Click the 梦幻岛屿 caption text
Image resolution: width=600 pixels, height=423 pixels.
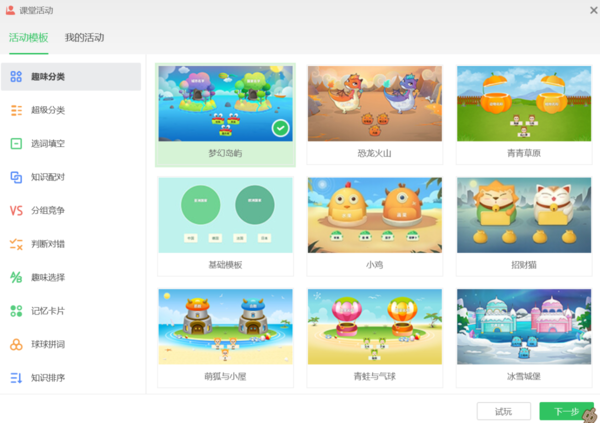click(225, 154)
